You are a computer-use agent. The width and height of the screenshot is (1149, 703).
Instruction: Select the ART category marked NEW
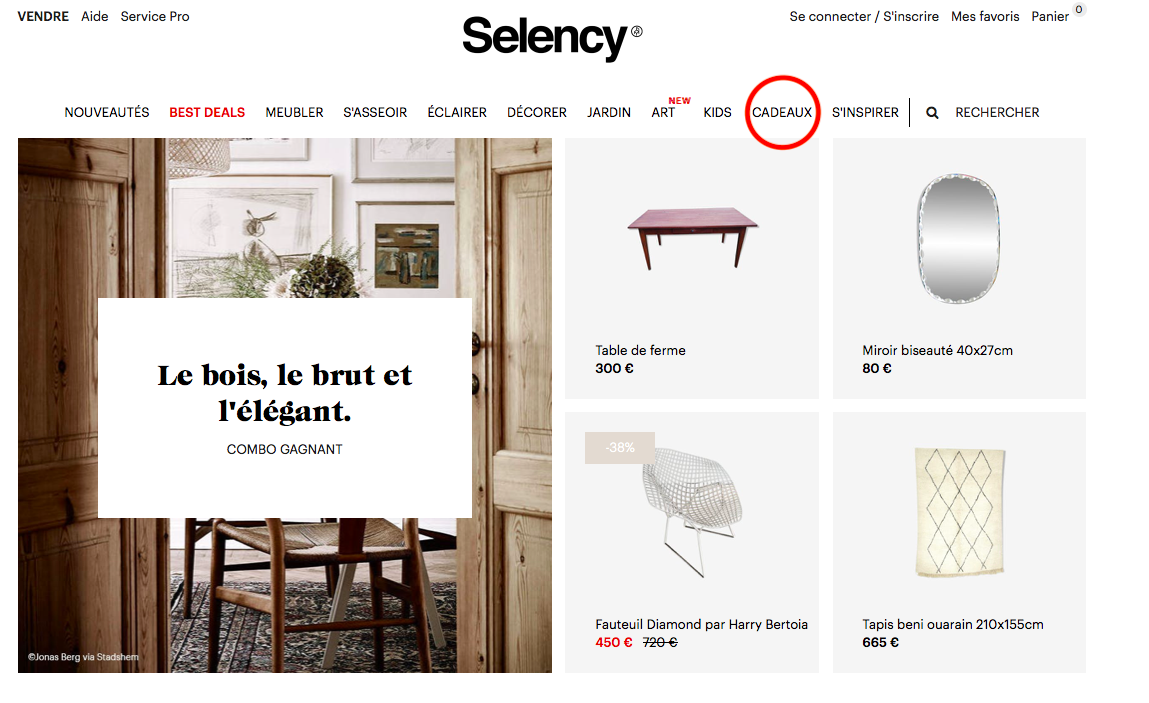(663, 112)
